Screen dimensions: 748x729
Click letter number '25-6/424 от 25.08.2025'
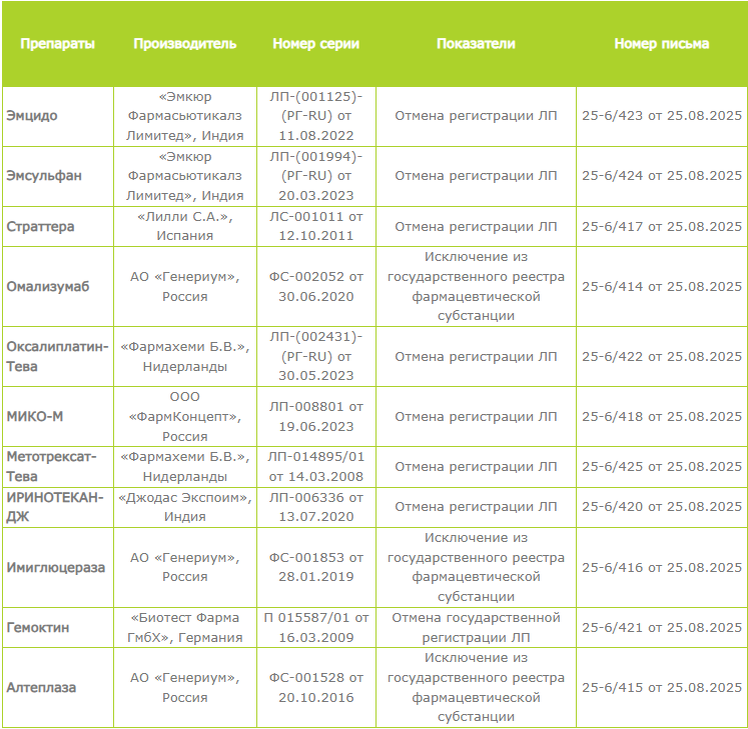coord(662,176)
